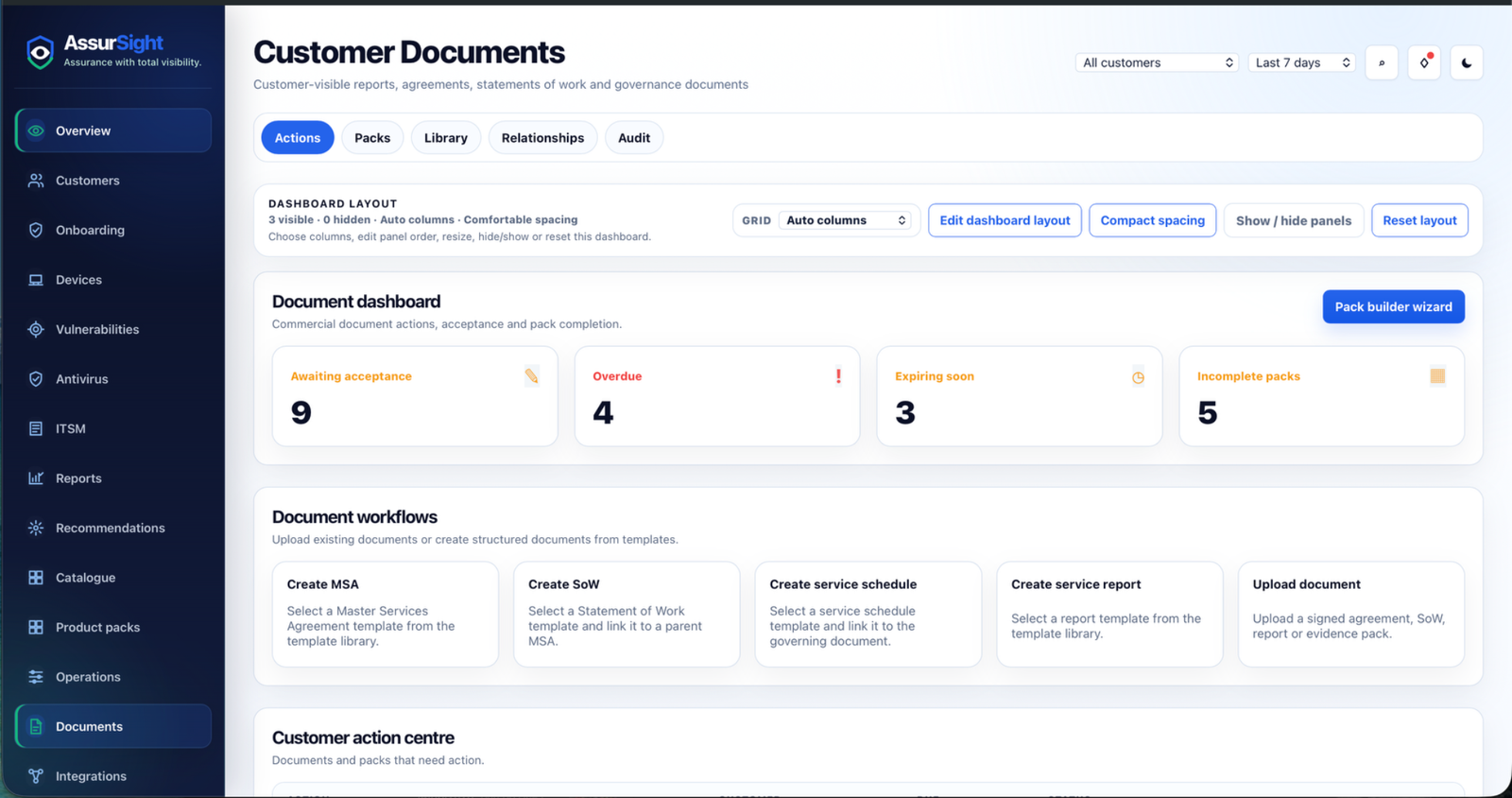Switch to the Library tab
The image size is (1512, 798).
446,138
